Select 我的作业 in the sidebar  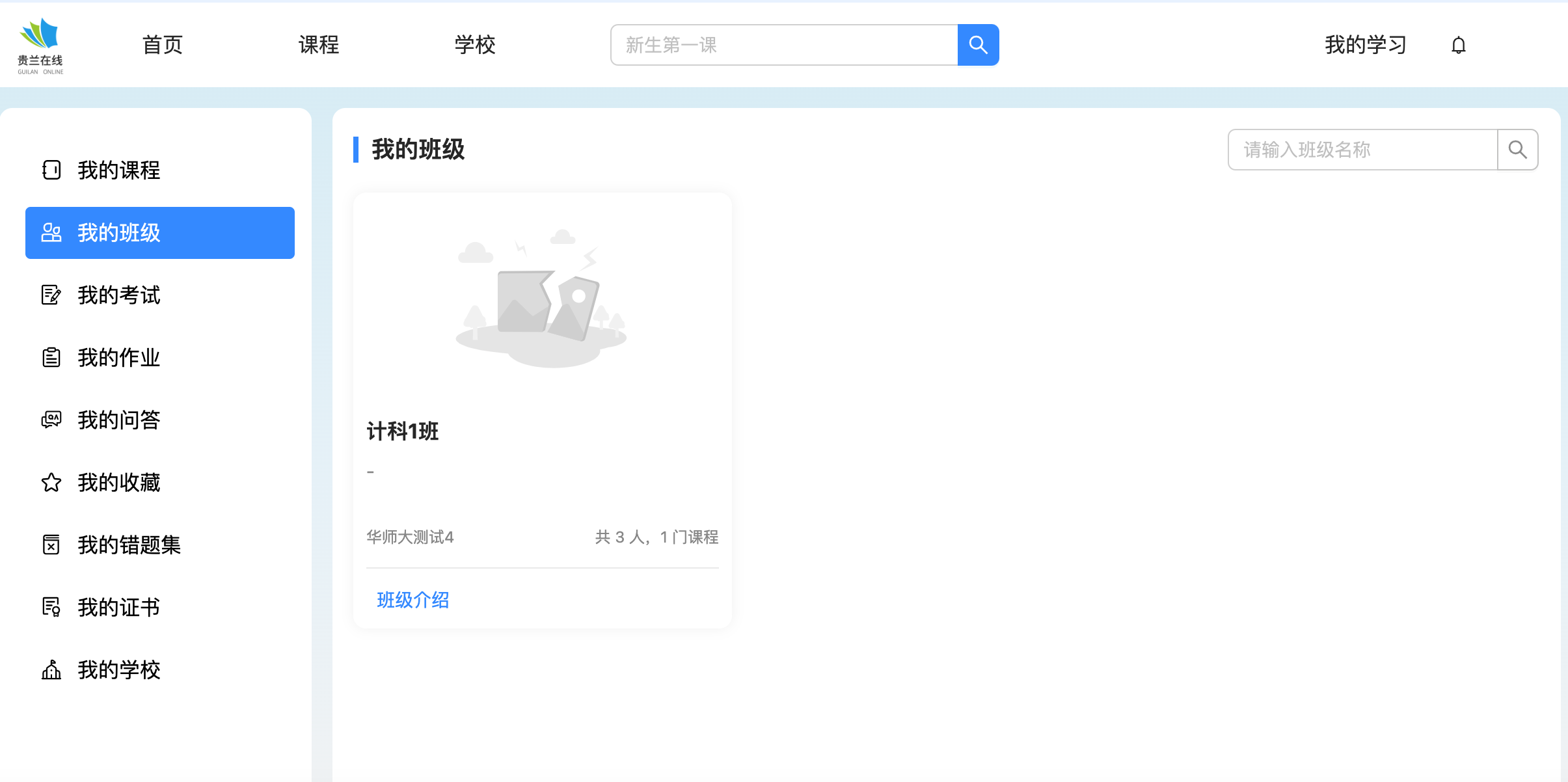tap(118, 357)
